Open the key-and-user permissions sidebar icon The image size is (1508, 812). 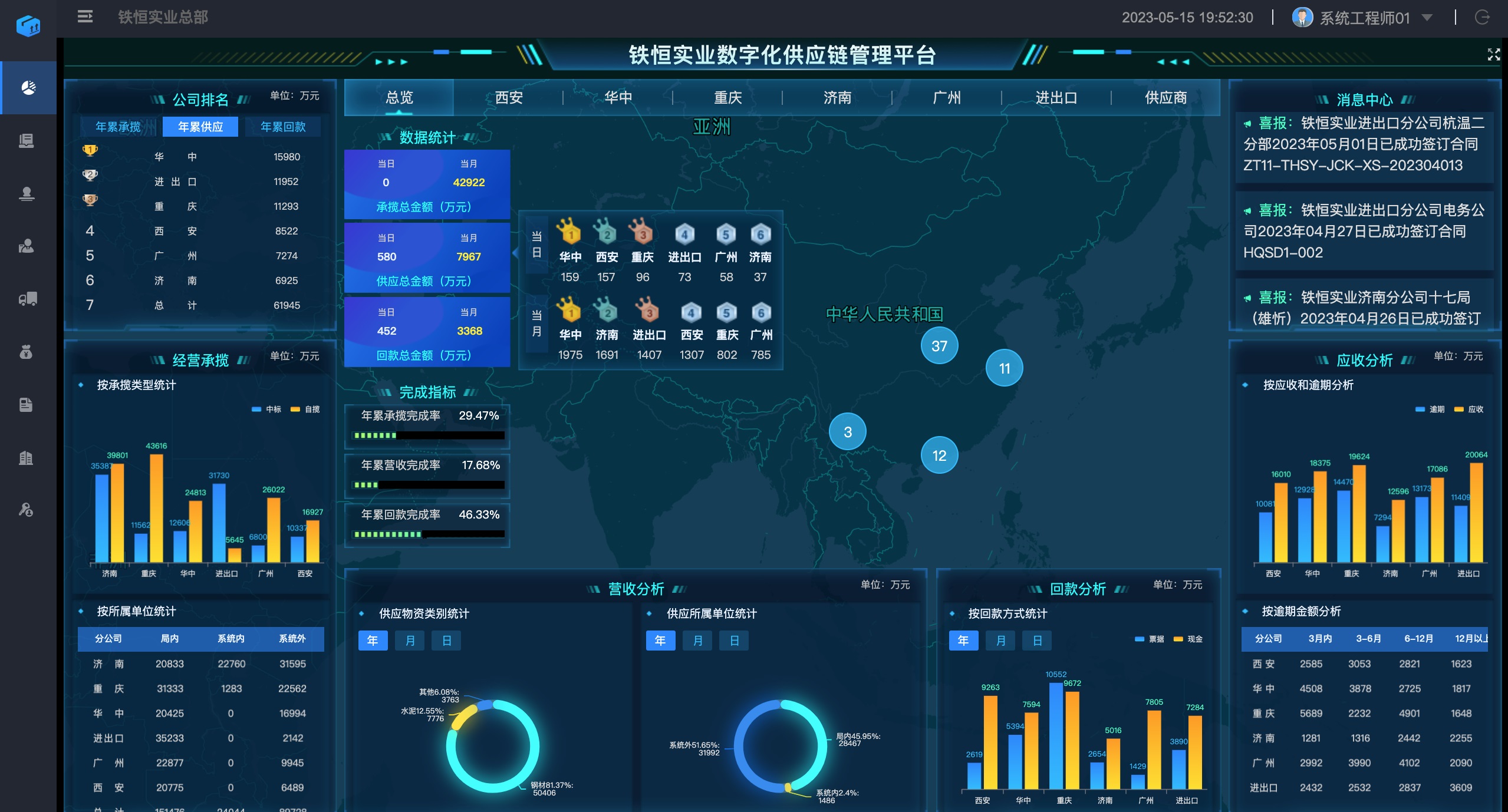click(27, 510)
